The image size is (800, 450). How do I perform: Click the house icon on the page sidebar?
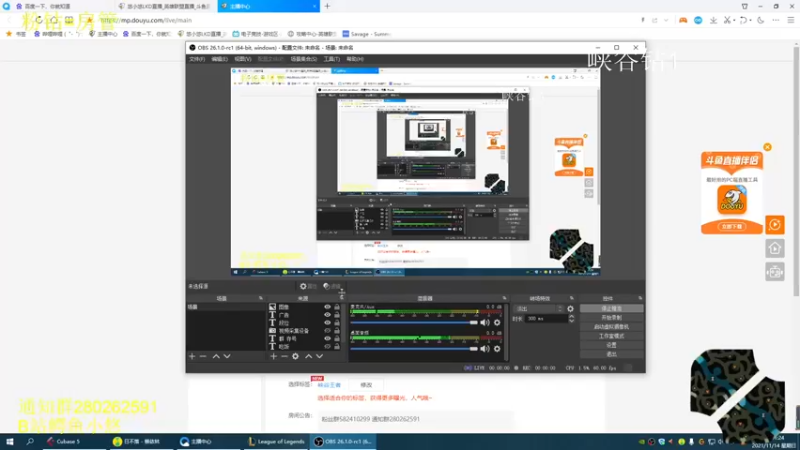tap(774, 248)
